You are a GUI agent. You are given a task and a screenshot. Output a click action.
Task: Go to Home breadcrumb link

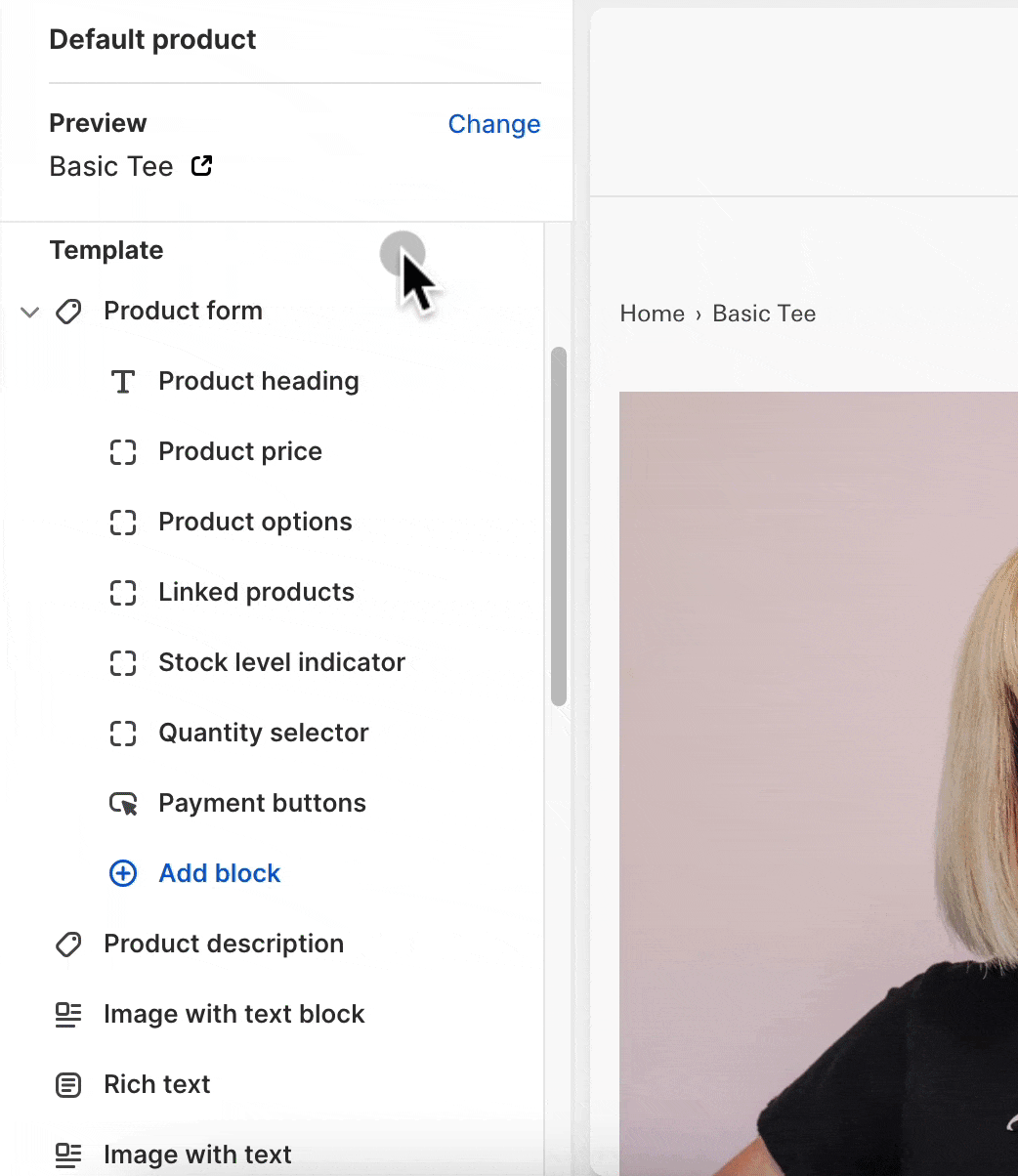652,314
